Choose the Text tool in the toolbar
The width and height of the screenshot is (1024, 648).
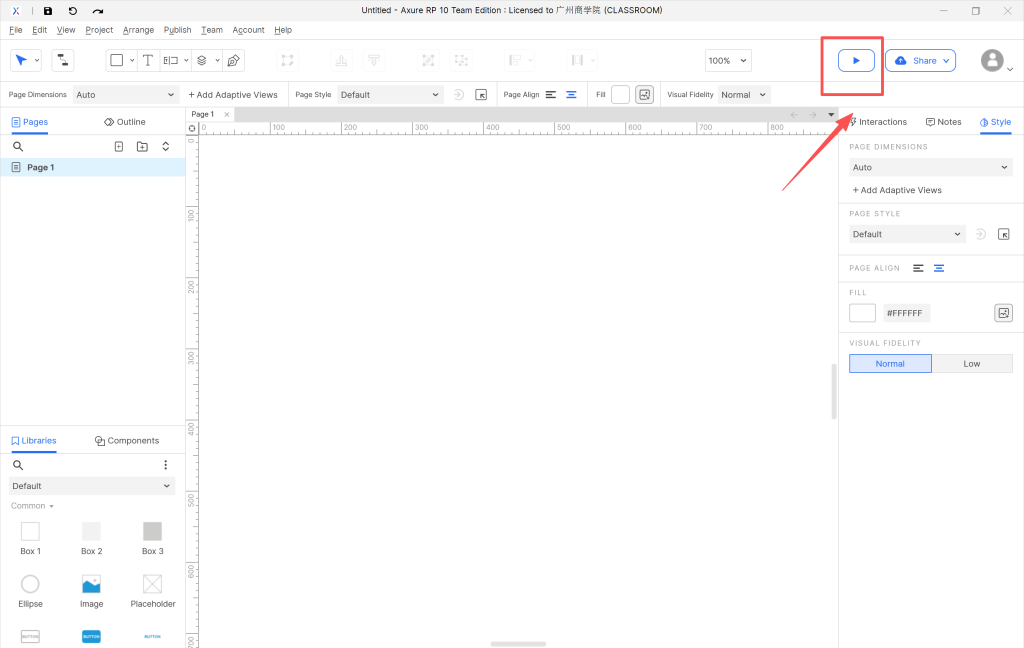pyautogui.click(x=148, y=61)
